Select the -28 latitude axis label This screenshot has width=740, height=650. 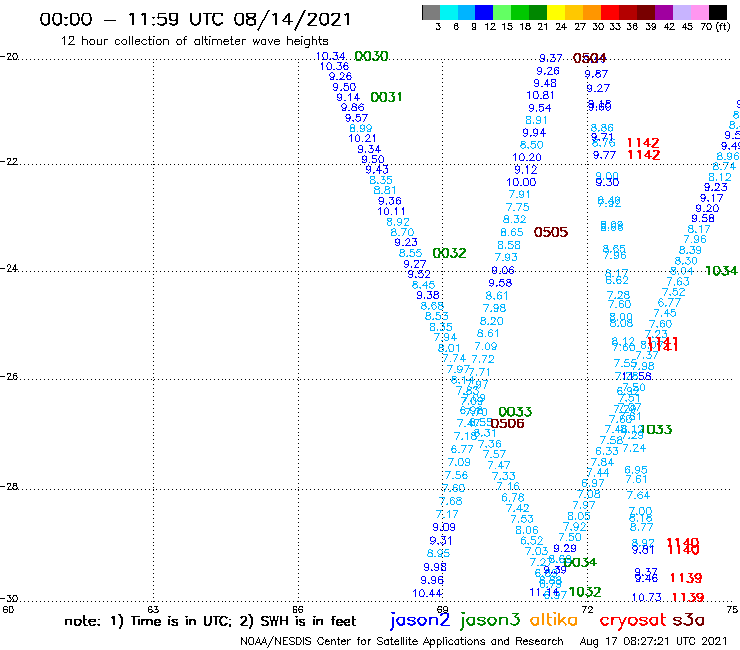click(x=9, y=487)
